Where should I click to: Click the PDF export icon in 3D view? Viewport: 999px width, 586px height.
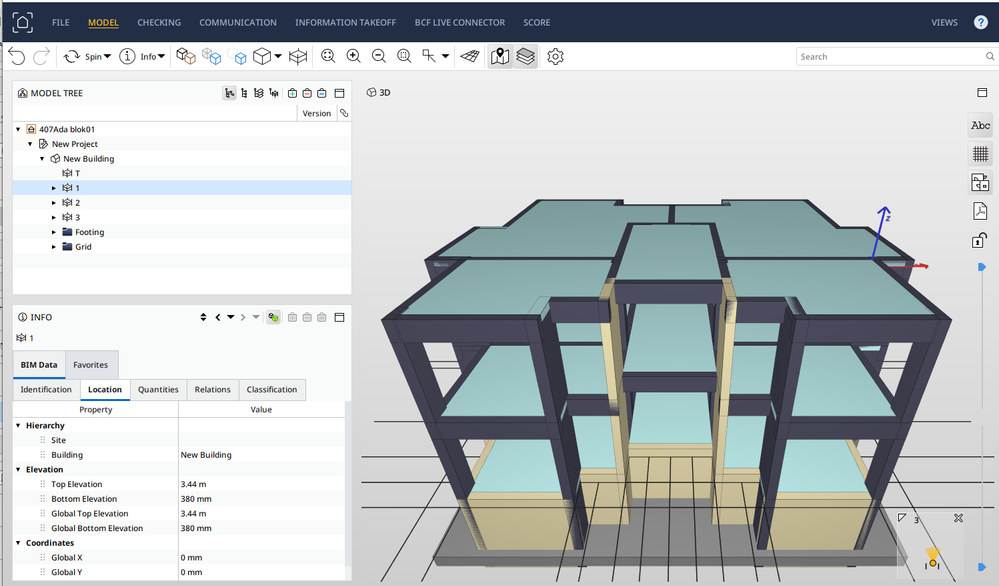pyautogui.click(x=980, y=211)
